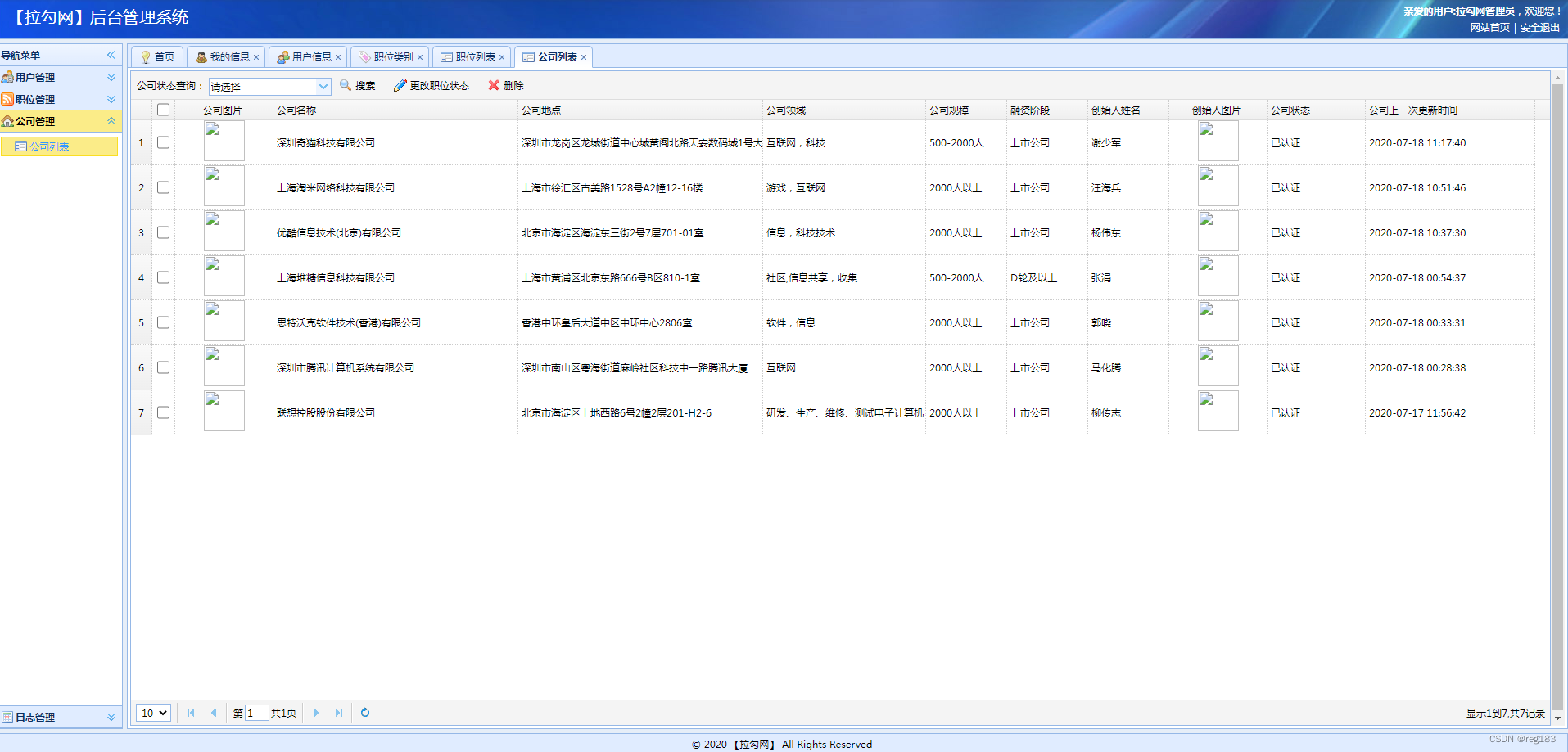
Task: Expand the 日志管理 accordion section
Action: [x=111, y=717]
